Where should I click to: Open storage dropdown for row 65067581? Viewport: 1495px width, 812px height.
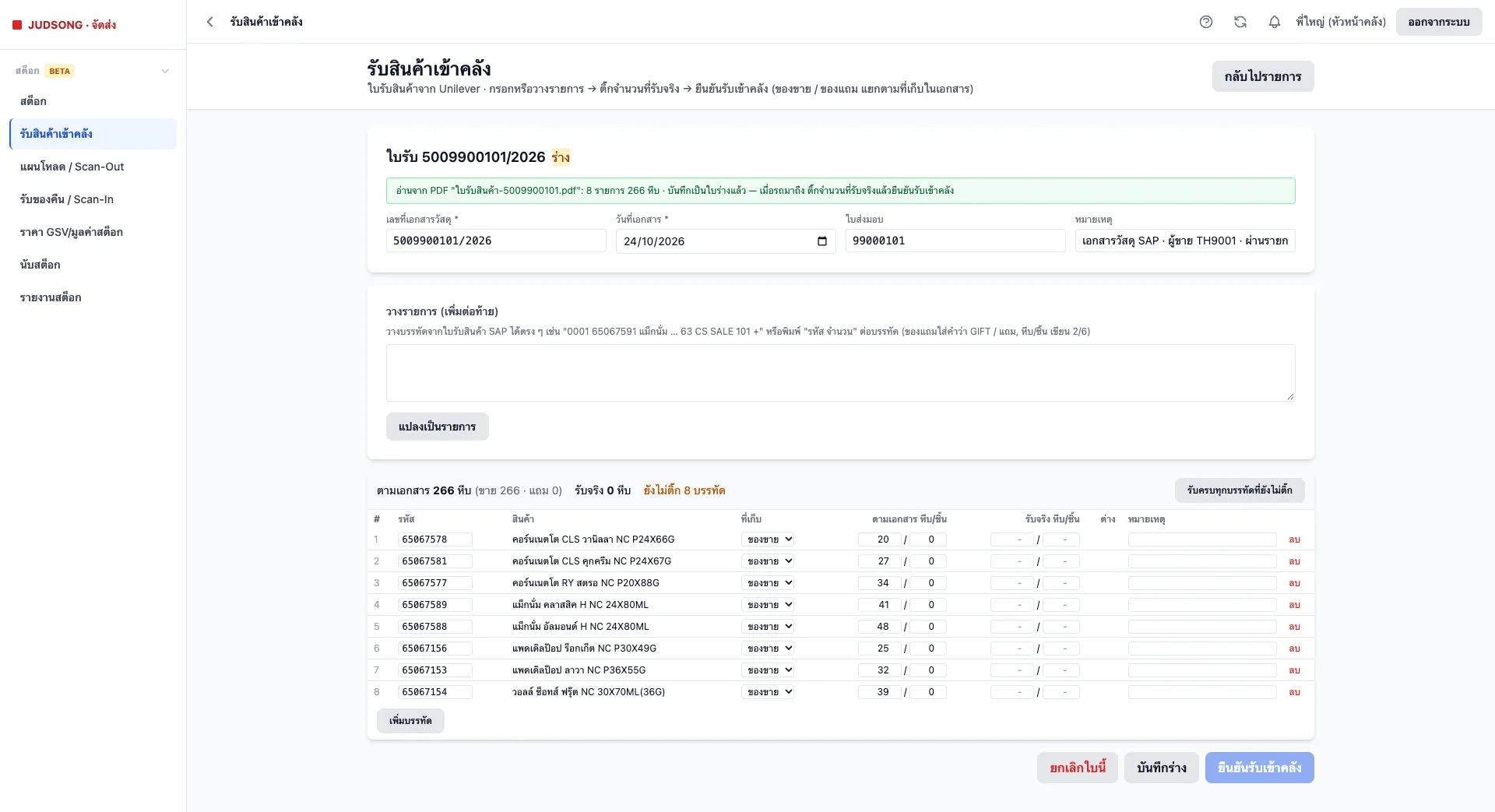point(768,561)
